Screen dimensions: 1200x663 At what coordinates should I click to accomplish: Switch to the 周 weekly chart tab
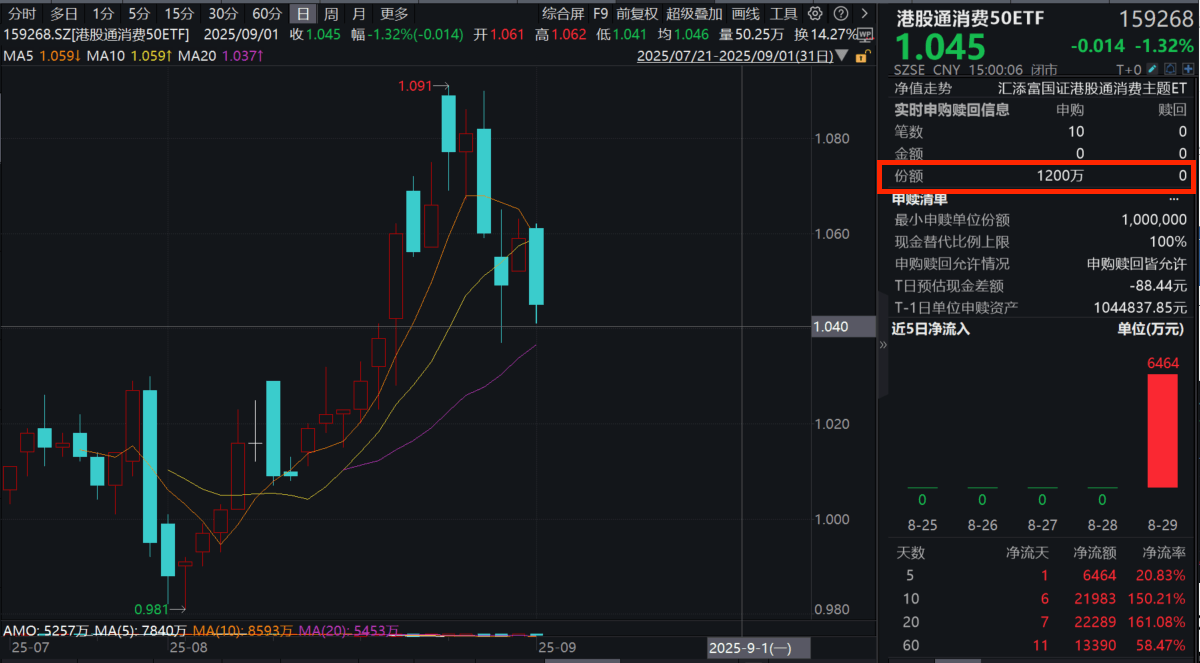[x=330, y=14]
